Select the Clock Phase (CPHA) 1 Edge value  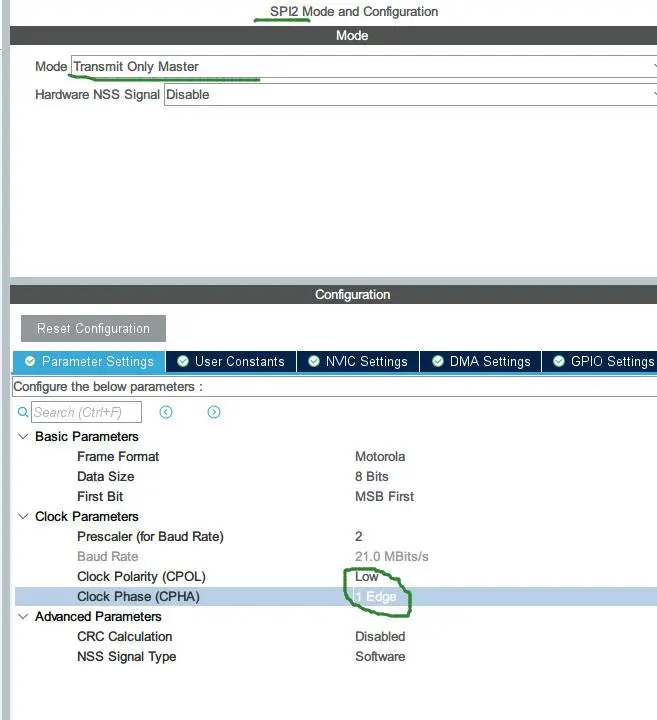click(x=376, y=597)
